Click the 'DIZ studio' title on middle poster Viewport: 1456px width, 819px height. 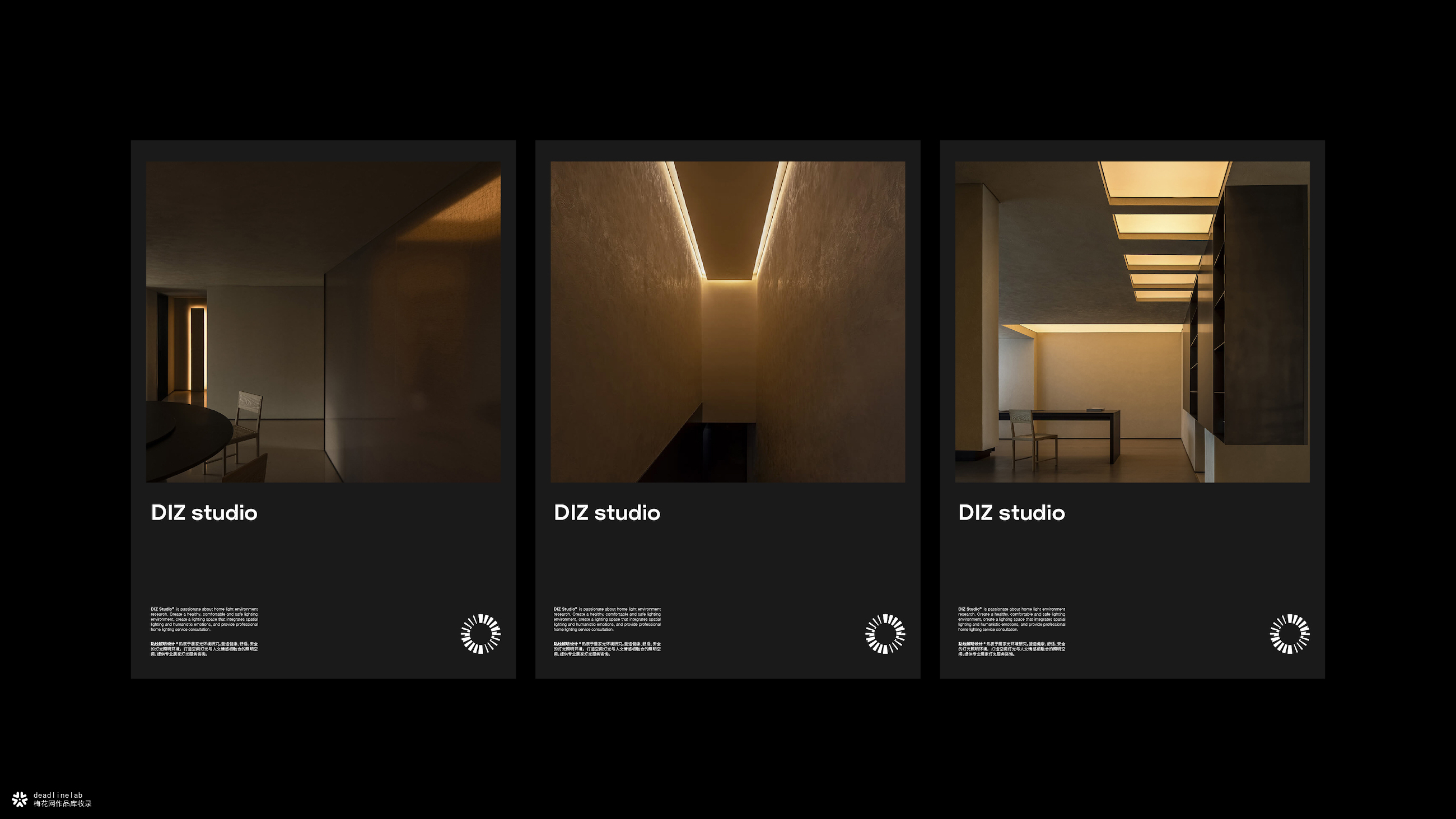click(x=607, y=513)
